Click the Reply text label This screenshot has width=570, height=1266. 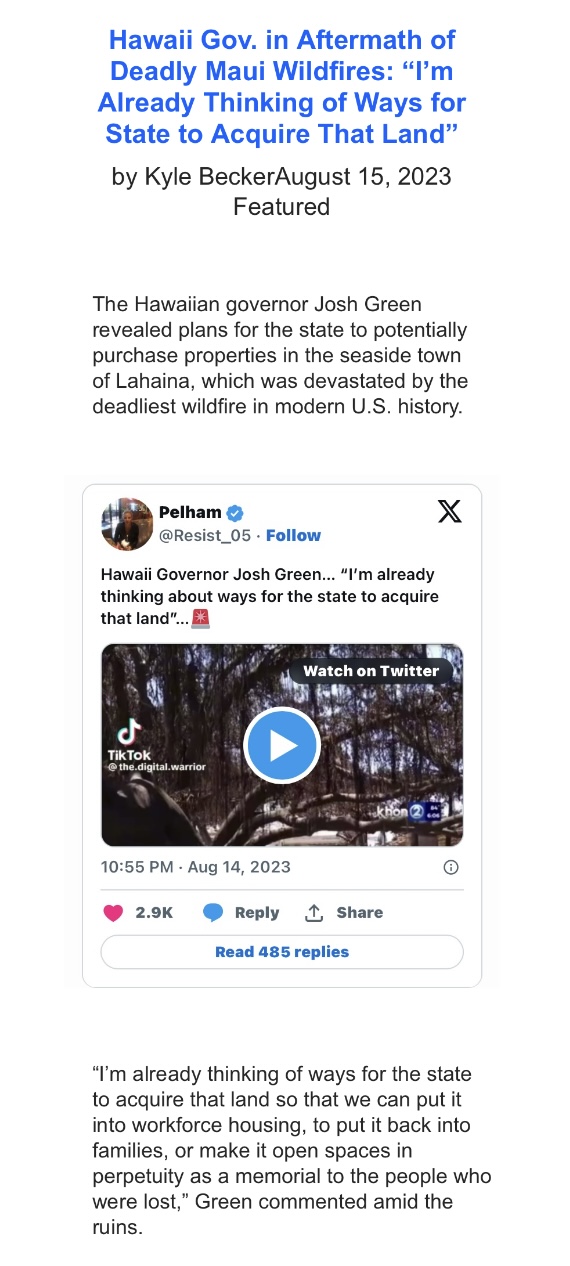click(x=257, y=912)
